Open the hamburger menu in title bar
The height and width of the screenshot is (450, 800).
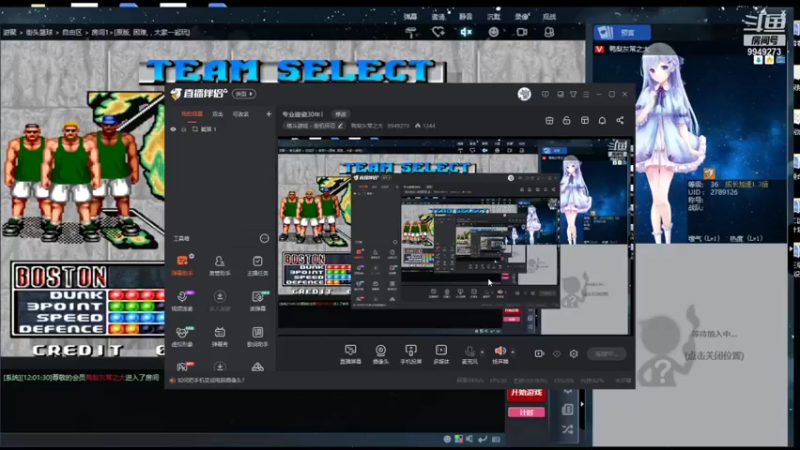click(x=586, y=94)
